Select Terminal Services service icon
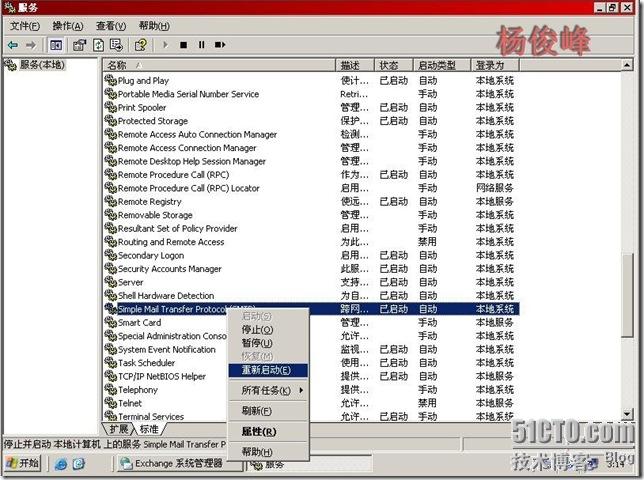 click(110, 416)
